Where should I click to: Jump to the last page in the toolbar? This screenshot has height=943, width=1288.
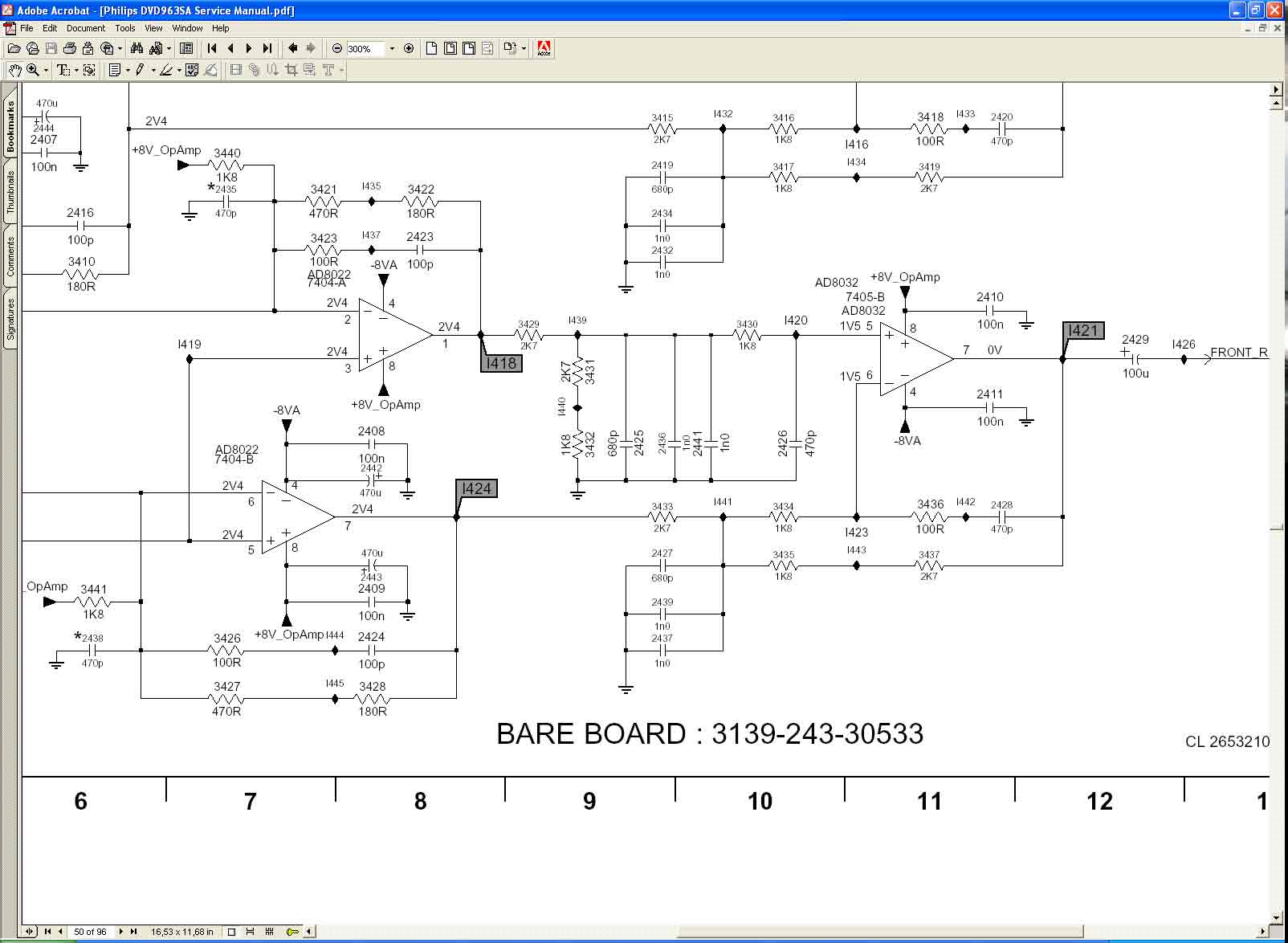pyautogui.click(x=267, y=48)
